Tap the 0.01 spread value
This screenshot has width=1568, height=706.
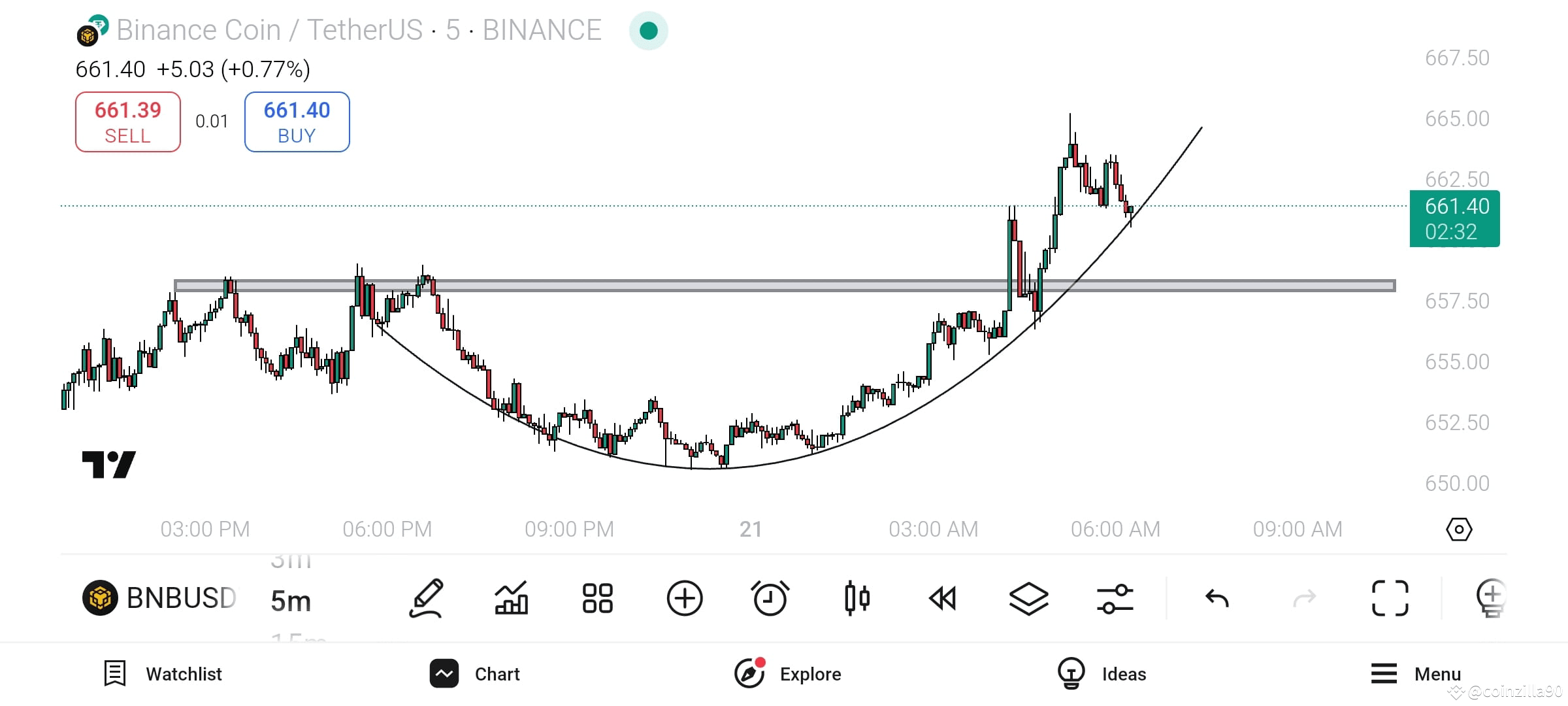tap(212, 122)
